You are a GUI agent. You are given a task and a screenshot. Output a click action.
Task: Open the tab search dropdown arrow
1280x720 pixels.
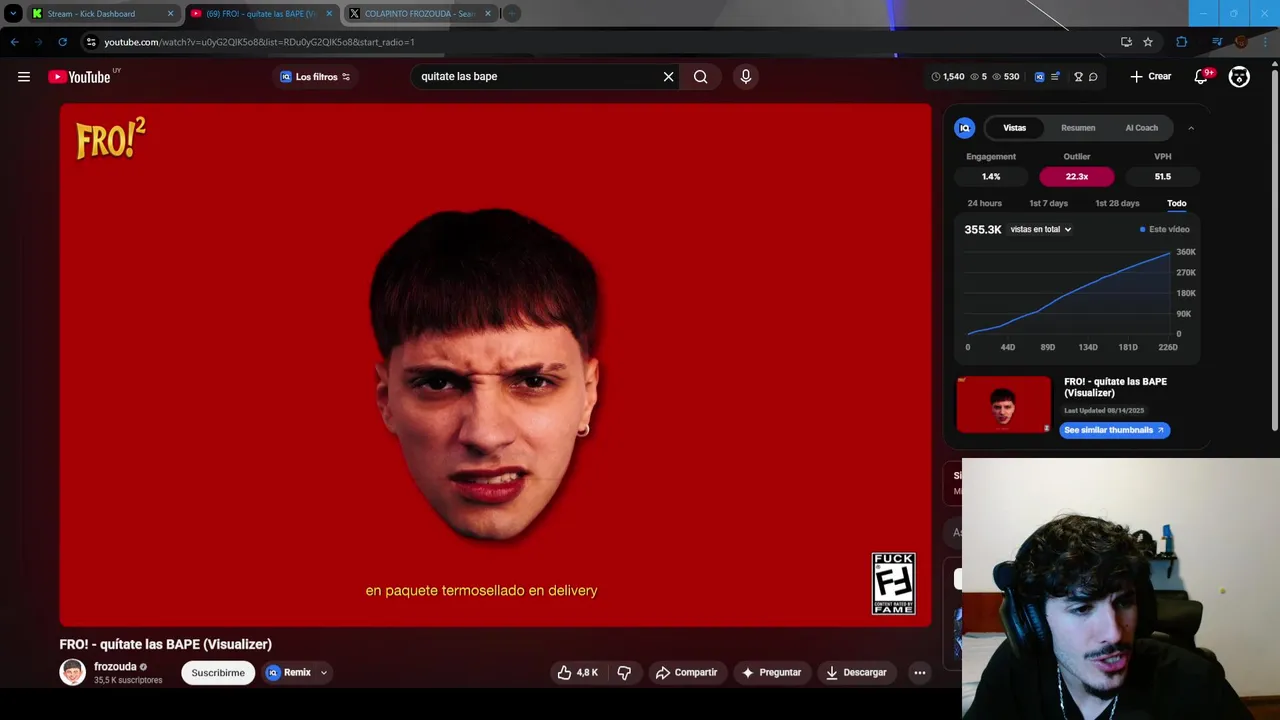[13, 14]
